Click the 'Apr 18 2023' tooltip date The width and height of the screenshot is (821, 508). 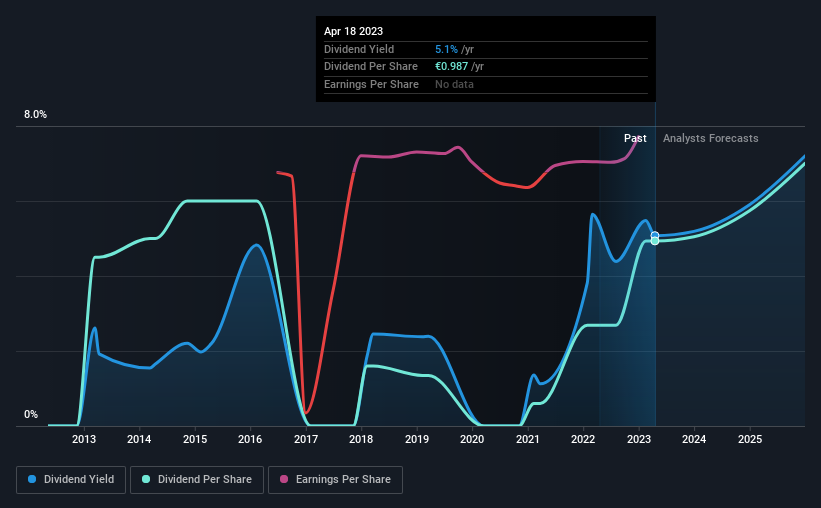click(x=353, y=31)
